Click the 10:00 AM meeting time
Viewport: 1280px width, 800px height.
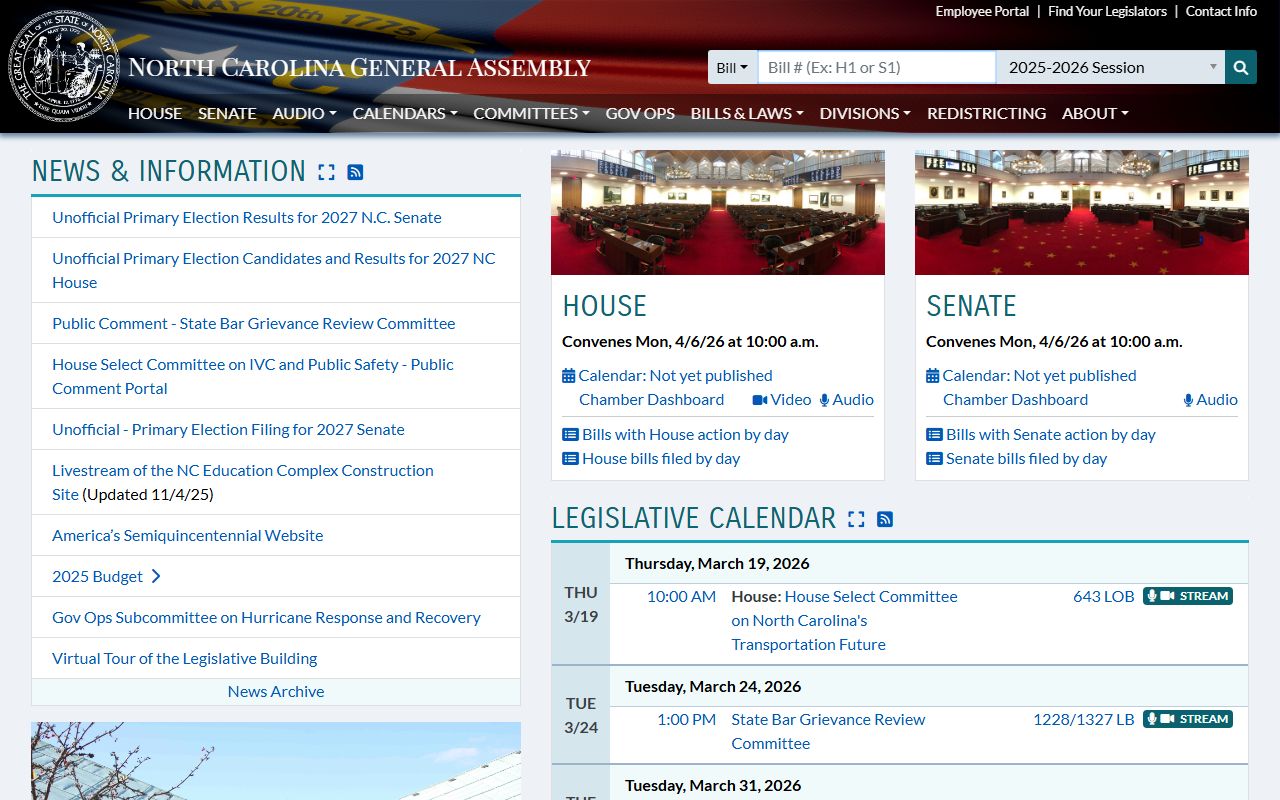pyautogui.click(x=681, y=596)
